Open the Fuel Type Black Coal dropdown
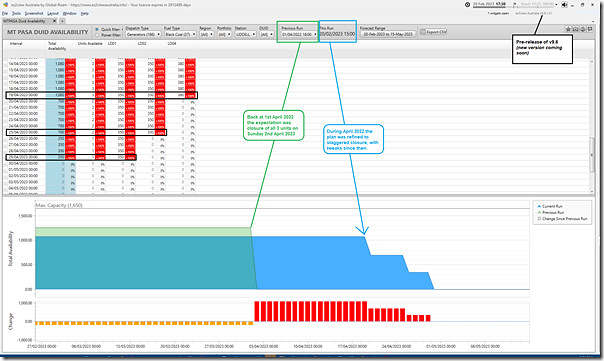This screenshot has height=361, width=604. coord(180,34)
